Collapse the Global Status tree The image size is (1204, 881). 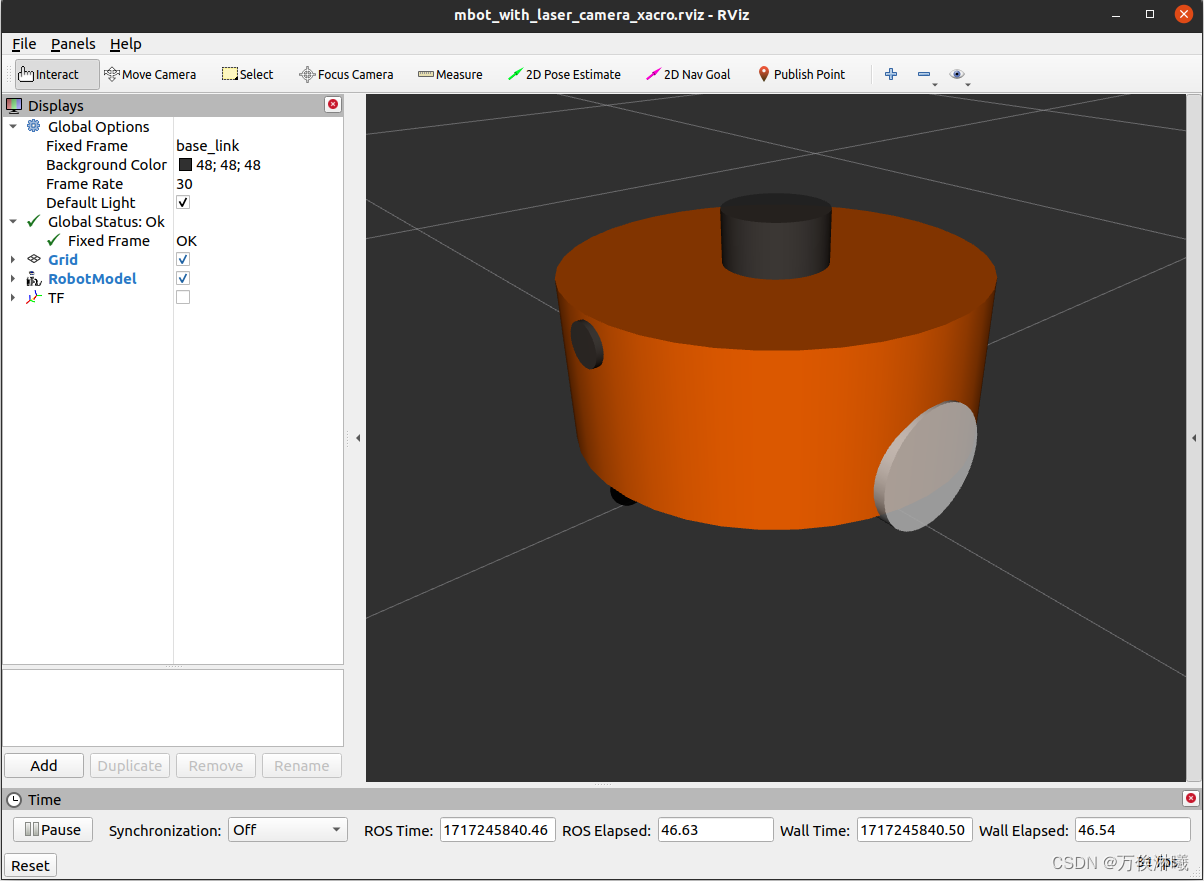click(x=13, y=222)
